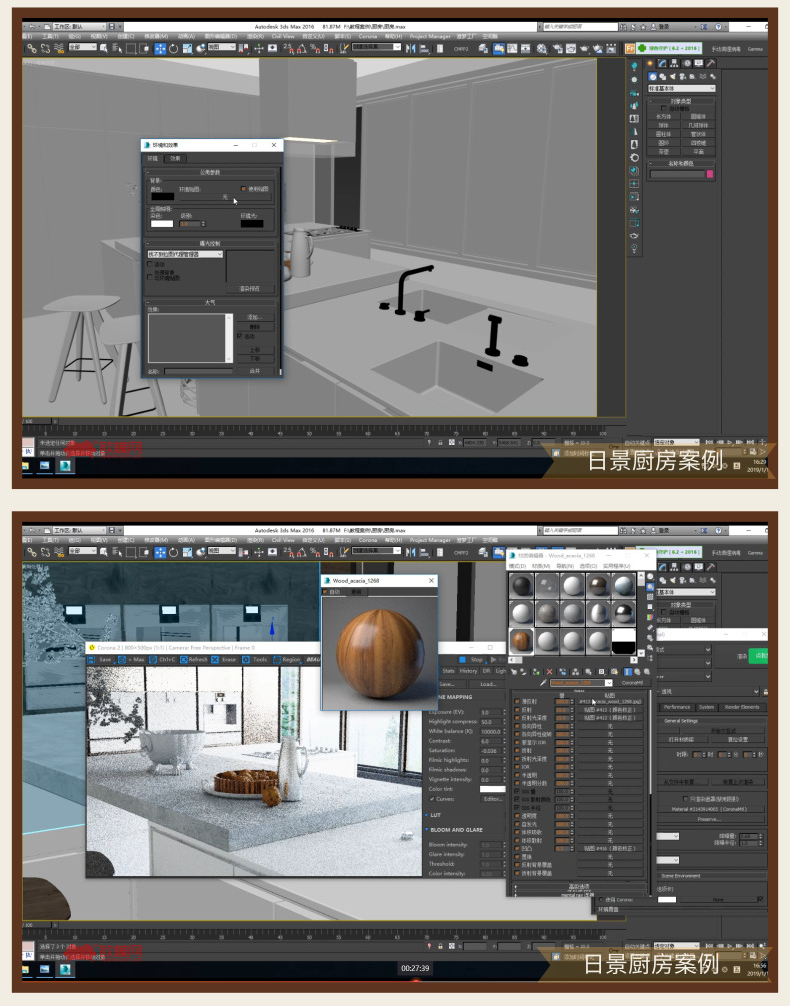
Task: Toggle 活动 checkbox under exposure control dropdown
Action: [x=151, y=264]
